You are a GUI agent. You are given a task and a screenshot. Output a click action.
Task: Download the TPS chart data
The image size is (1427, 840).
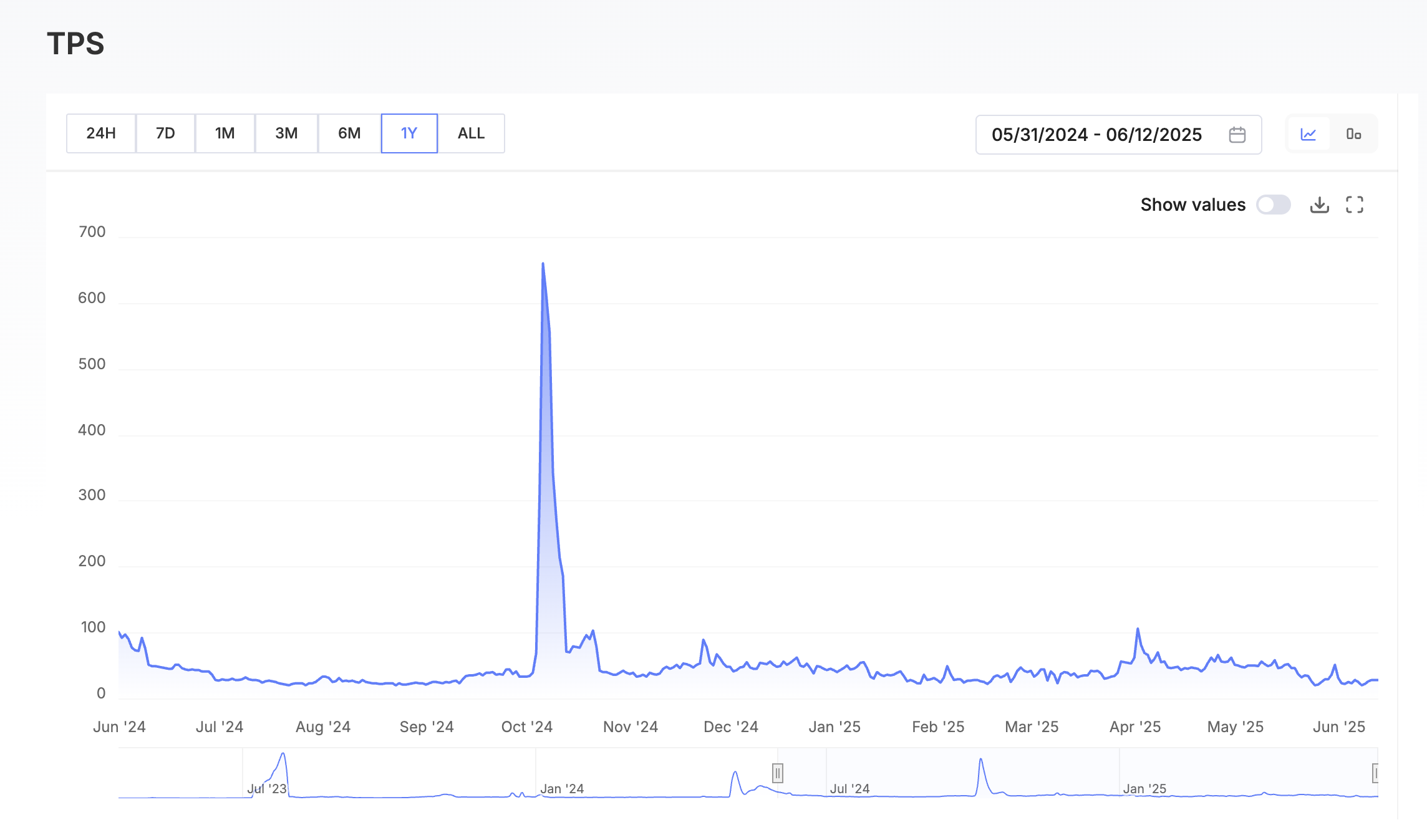(1319, 205)
